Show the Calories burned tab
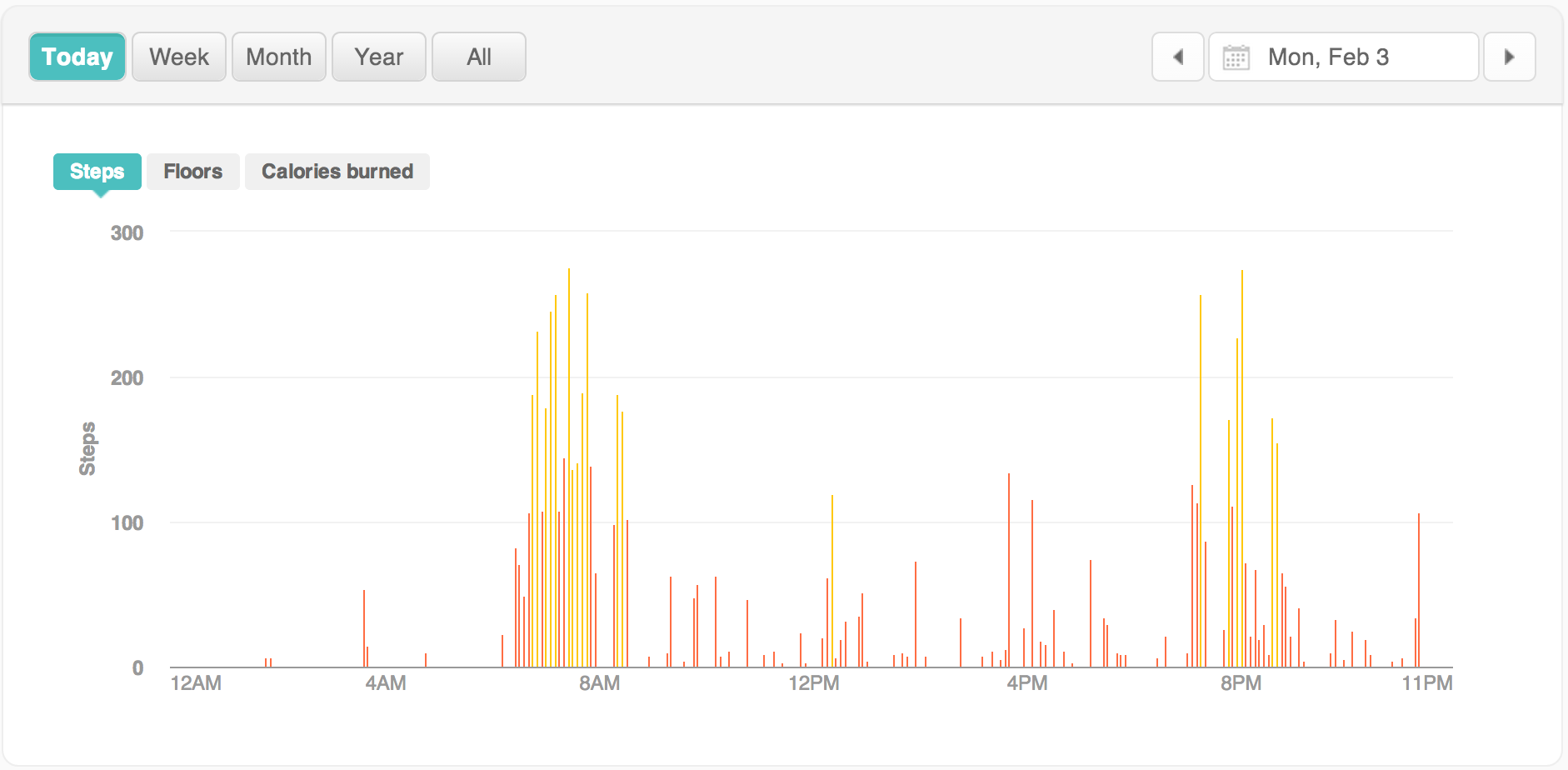Viewport: 1568px width, 770px height. [x=337, y=172]
